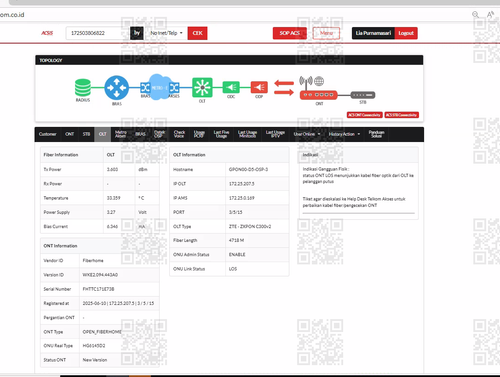
Task: Click the browser read aloud icon
Action: 490,14
